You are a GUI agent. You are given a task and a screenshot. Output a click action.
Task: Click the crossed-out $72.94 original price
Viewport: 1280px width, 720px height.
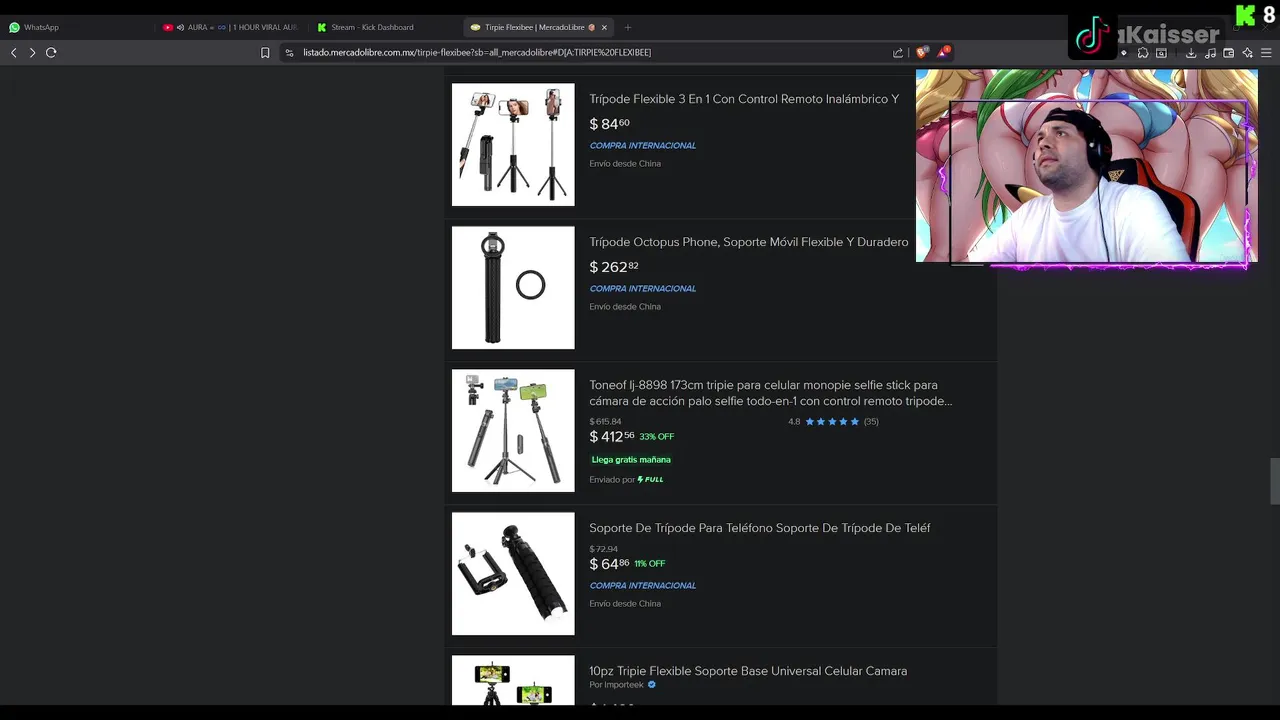pos(603,549)
